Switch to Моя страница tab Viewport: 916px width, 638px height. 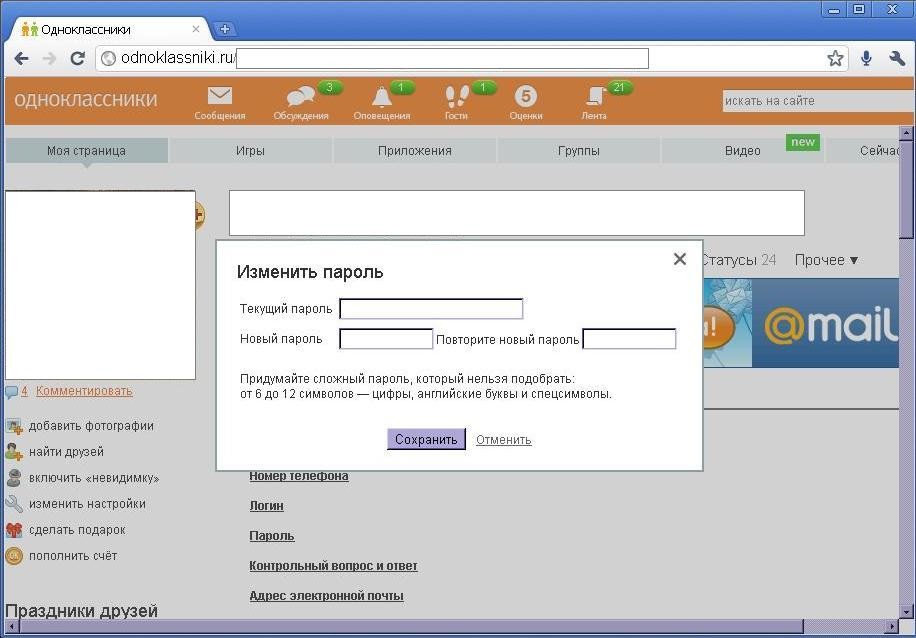click(x=86, y=151)
